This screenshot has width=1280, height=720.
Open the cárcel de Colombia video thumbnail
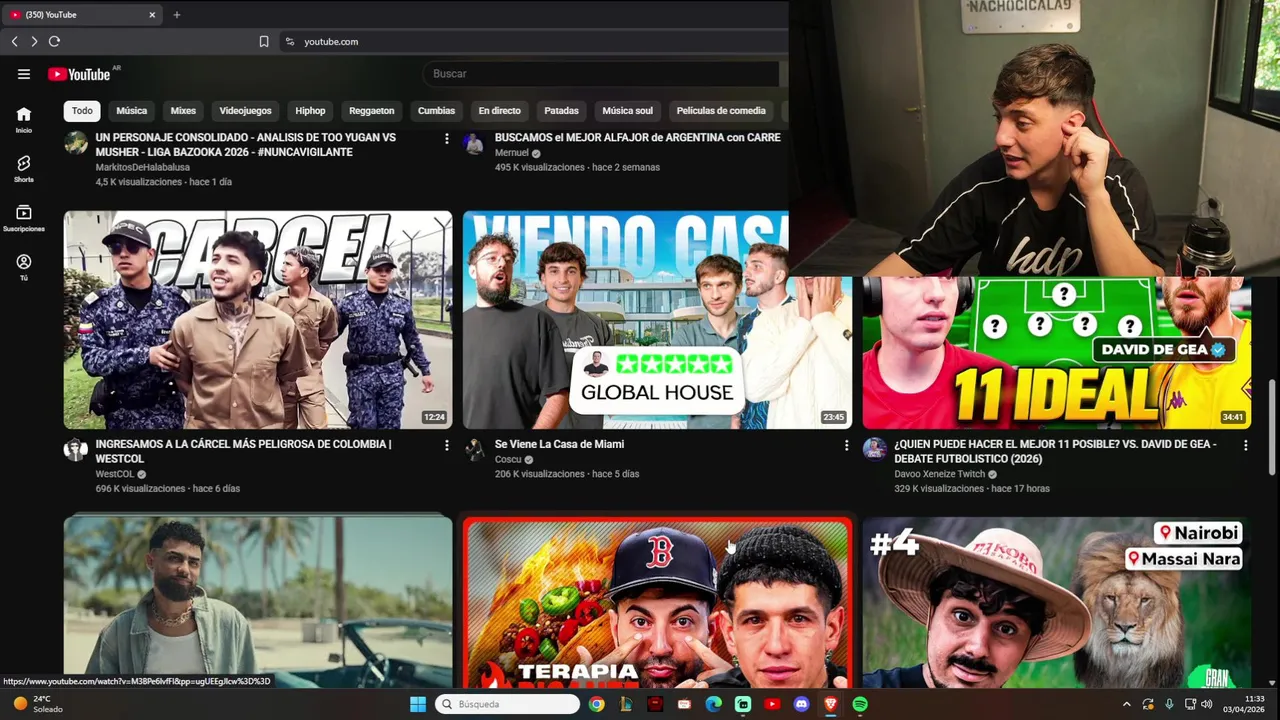click(x=258, y=320)
